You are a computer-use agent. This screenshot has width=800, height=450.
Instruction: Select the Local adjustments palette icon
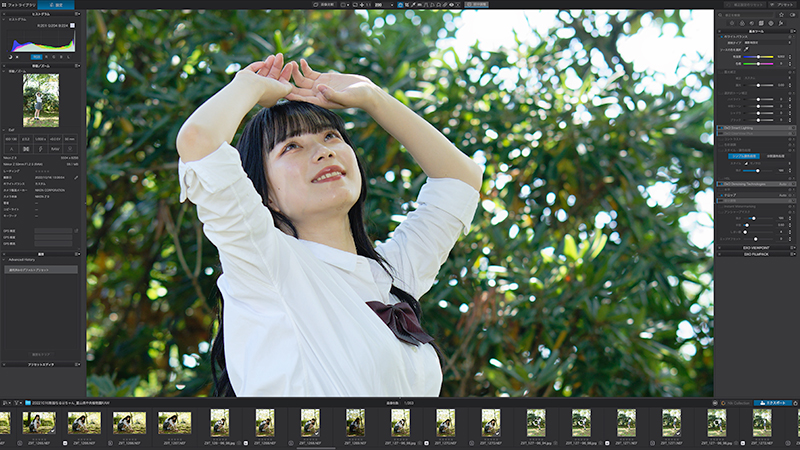[x=771, y=23]
